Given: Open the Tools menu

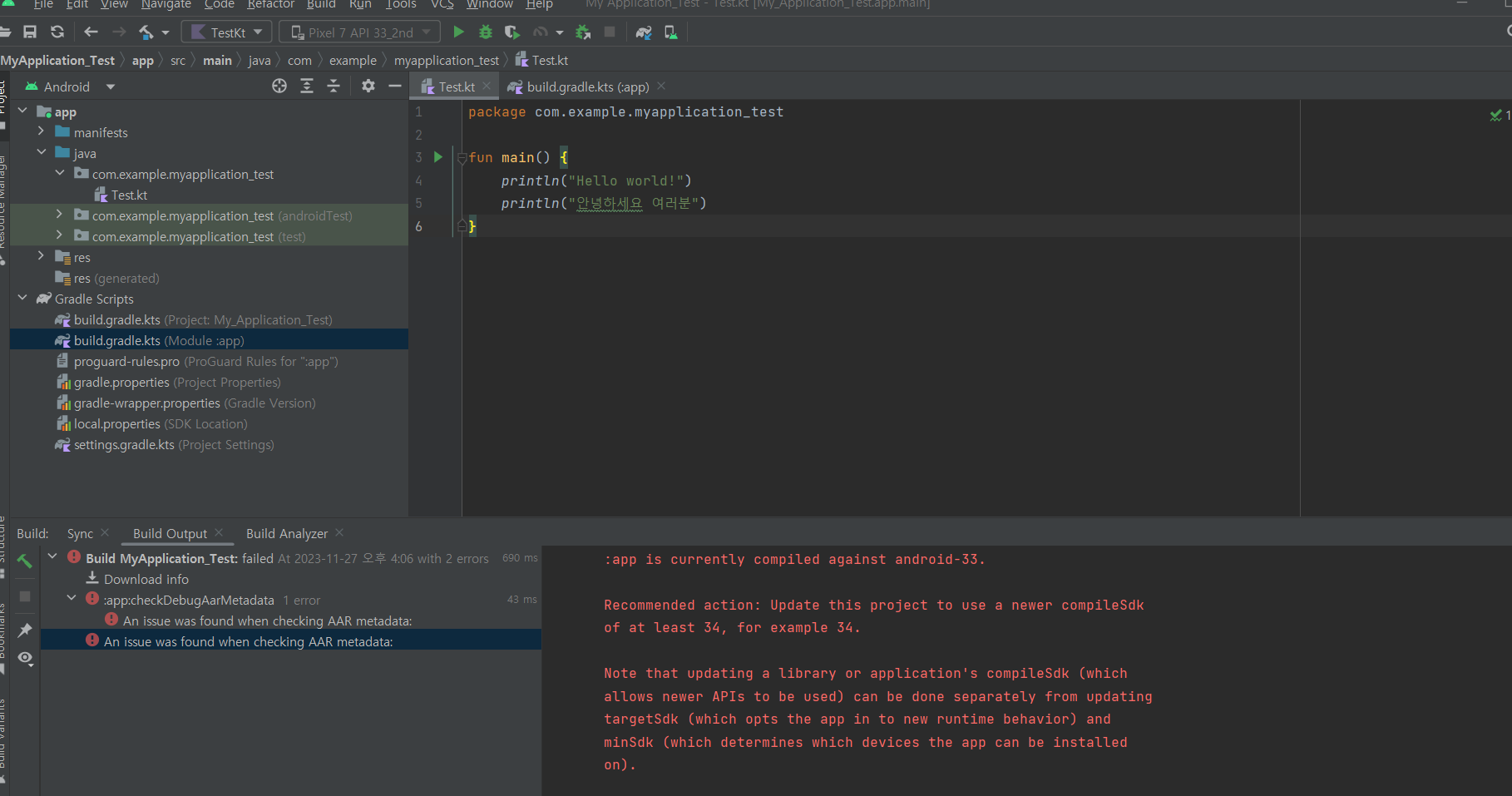Looking at the screenshot, I should coord(401,5).
